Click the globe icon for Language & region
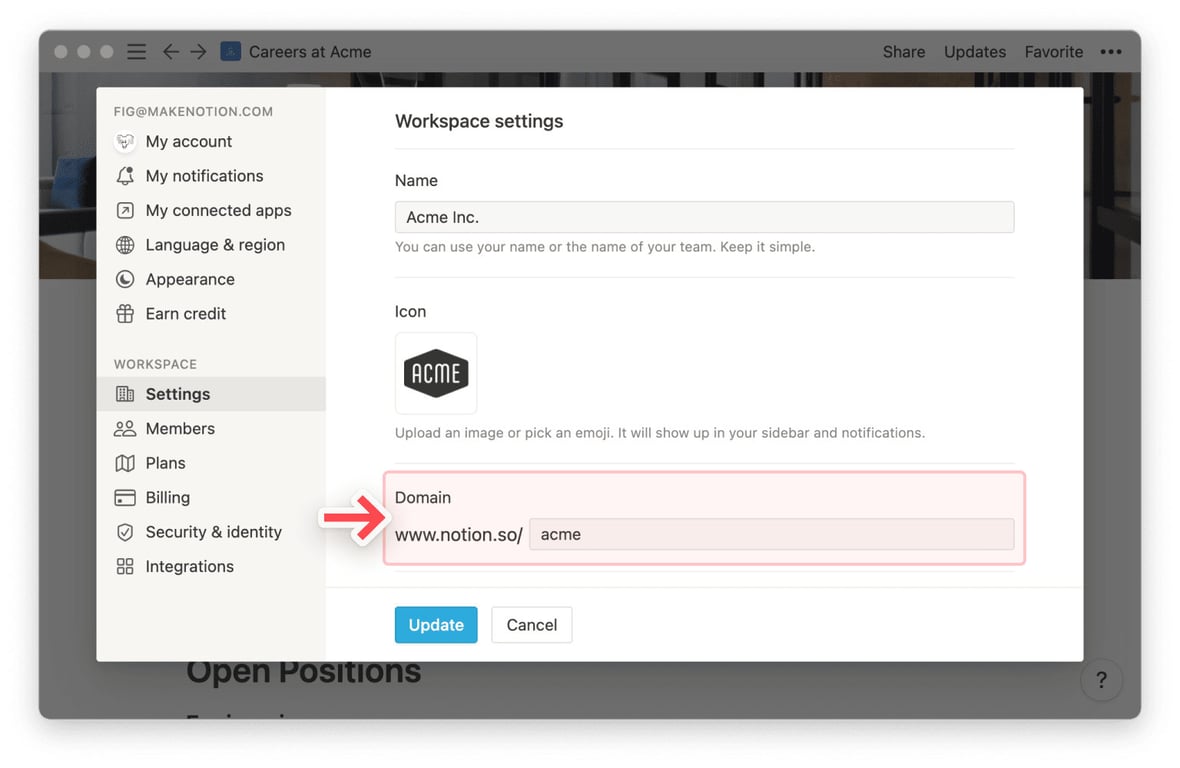 [x=125, y=245]
